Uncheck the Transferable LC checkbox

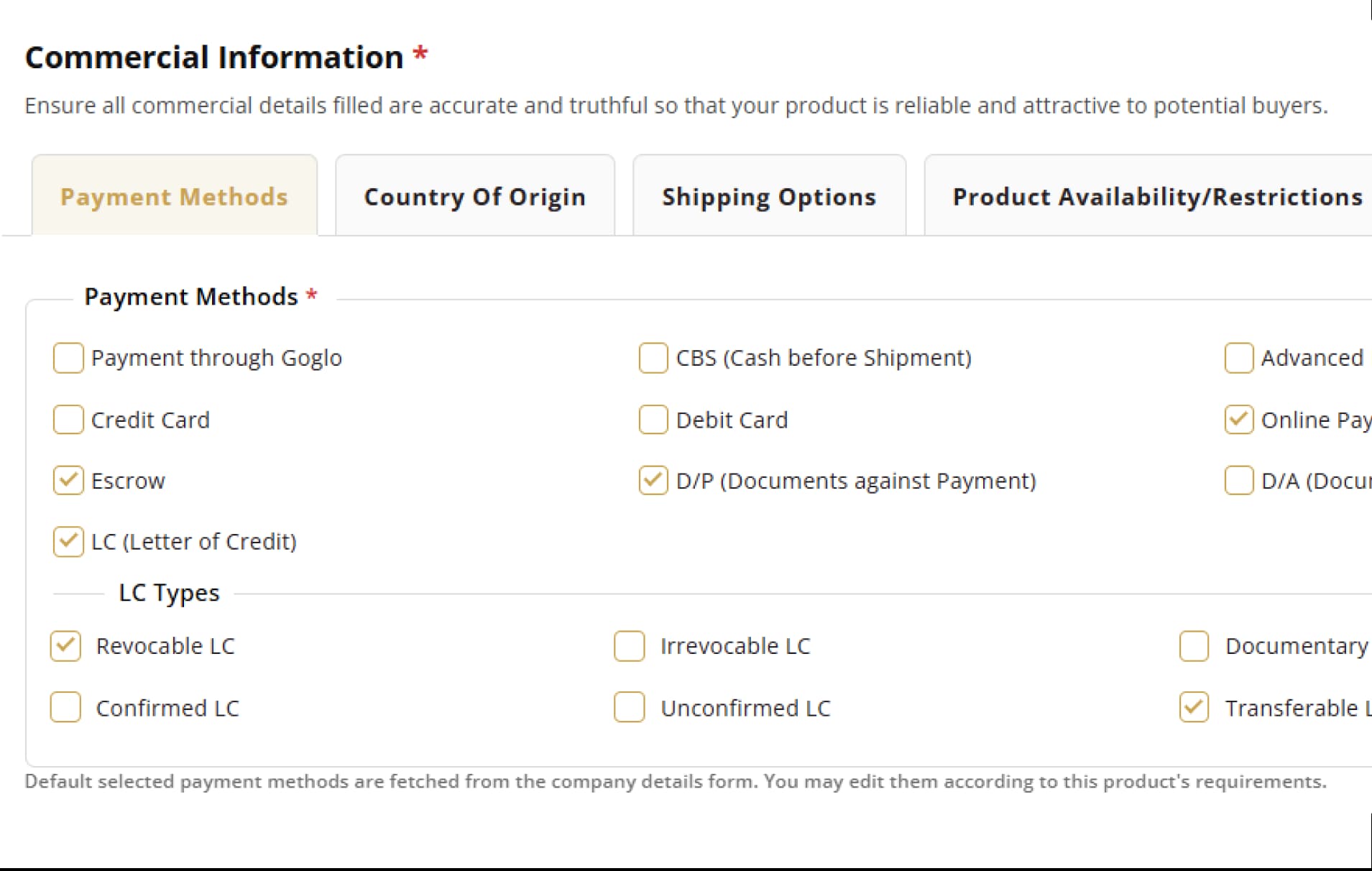(1194, 707)
